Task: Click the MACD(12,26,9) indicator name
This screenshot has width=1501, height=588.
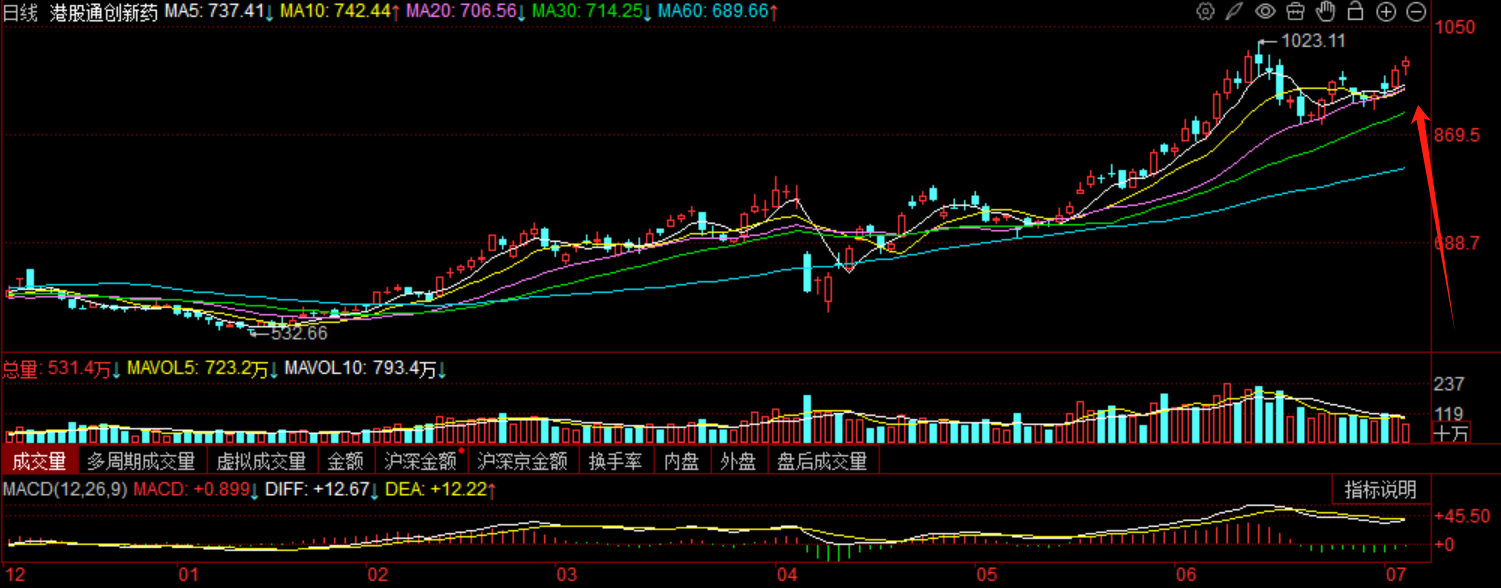Action: point(65,490)
